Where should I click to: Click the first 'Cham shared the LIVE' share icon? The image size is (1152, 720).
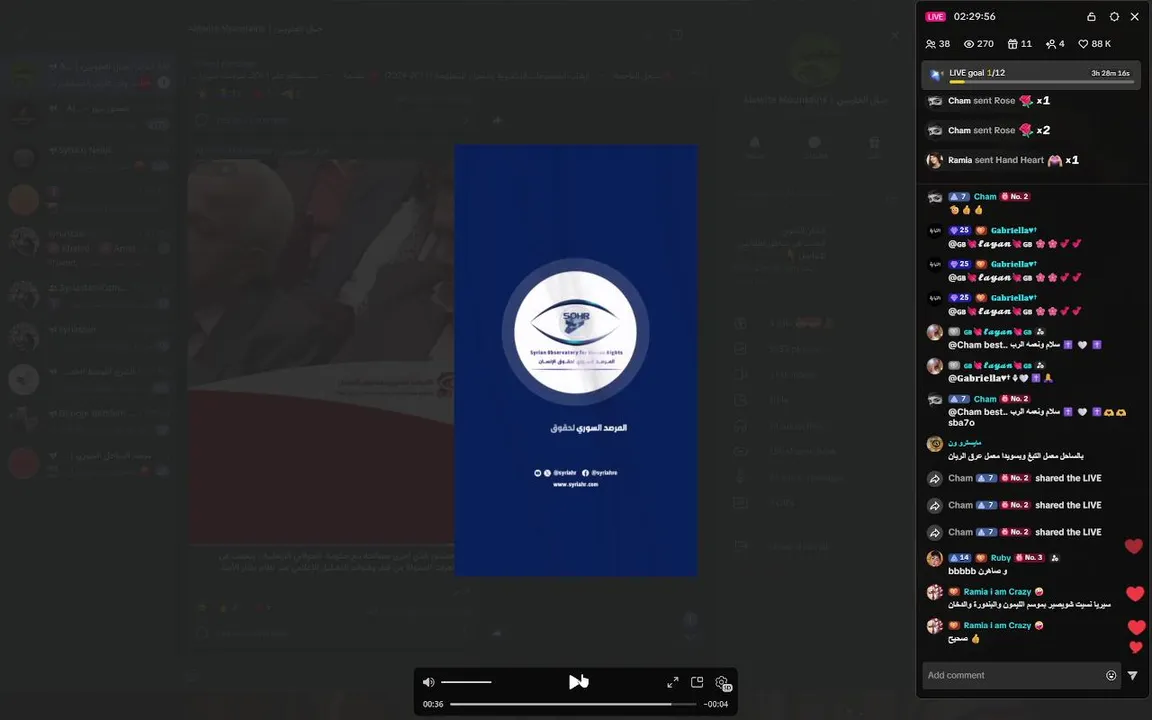[935, 478]
